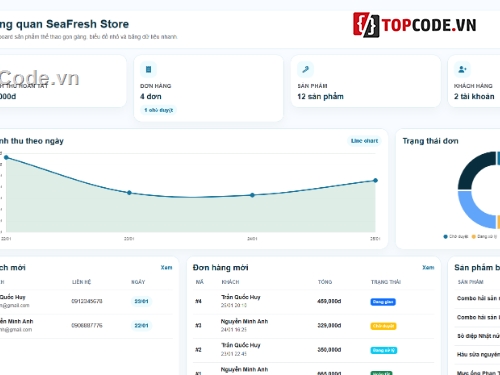The width and height of the screenshot is (500, 375).
Task: Click the blue Đang giao status badge
Action: click(383, 302)
